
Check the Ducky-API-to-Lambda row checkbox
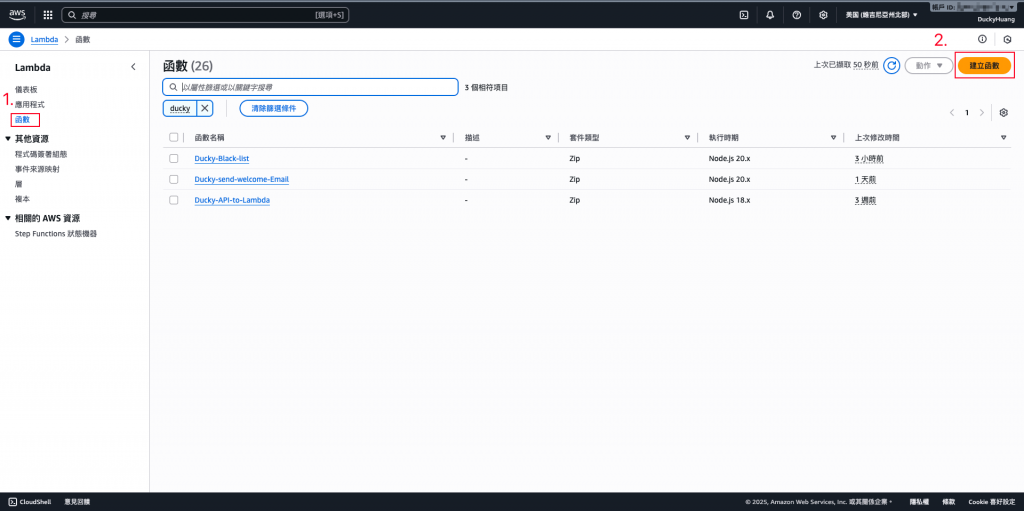[x=173, y=200]
